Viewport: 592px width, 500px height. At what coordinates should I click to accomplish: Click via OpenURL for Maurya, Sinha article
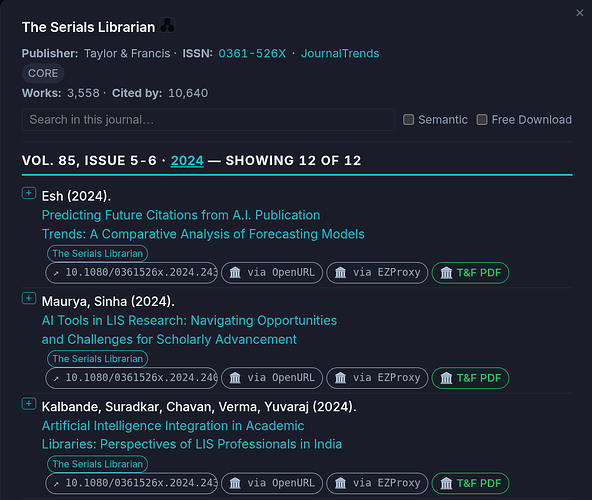[272, 378]
